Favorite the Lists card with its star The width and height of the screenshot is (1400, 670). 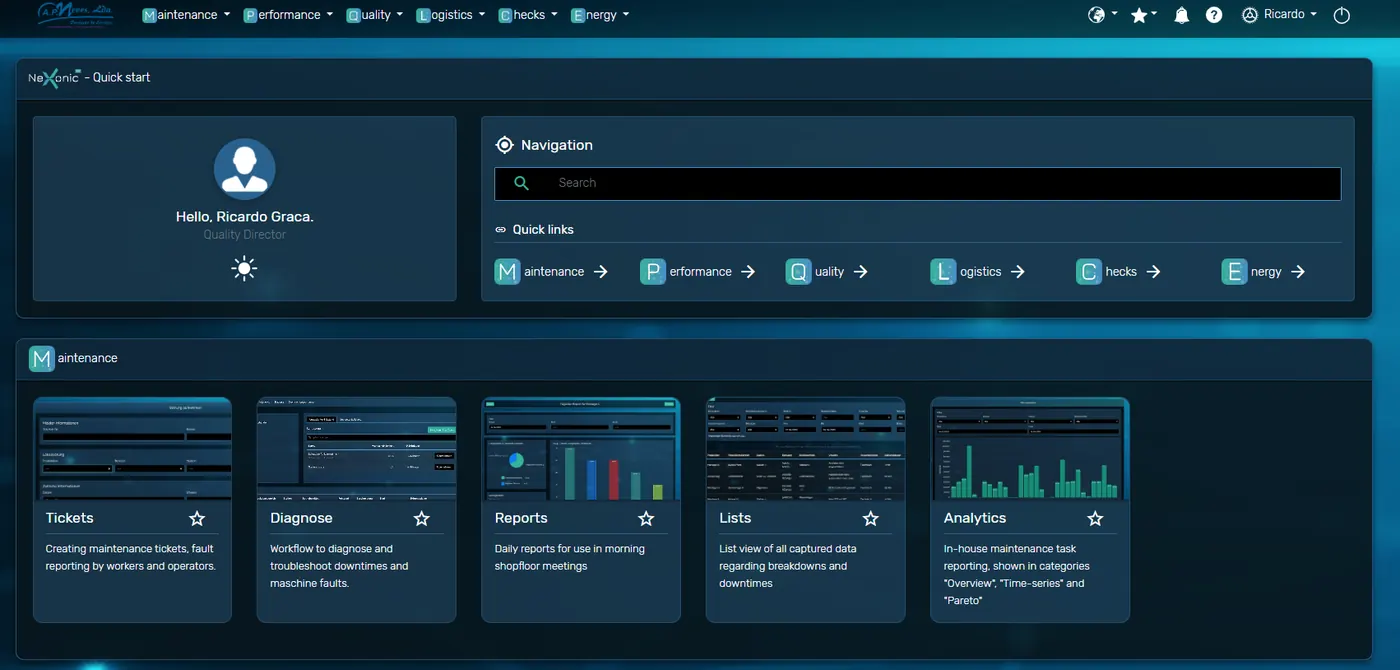click(871, 518)
